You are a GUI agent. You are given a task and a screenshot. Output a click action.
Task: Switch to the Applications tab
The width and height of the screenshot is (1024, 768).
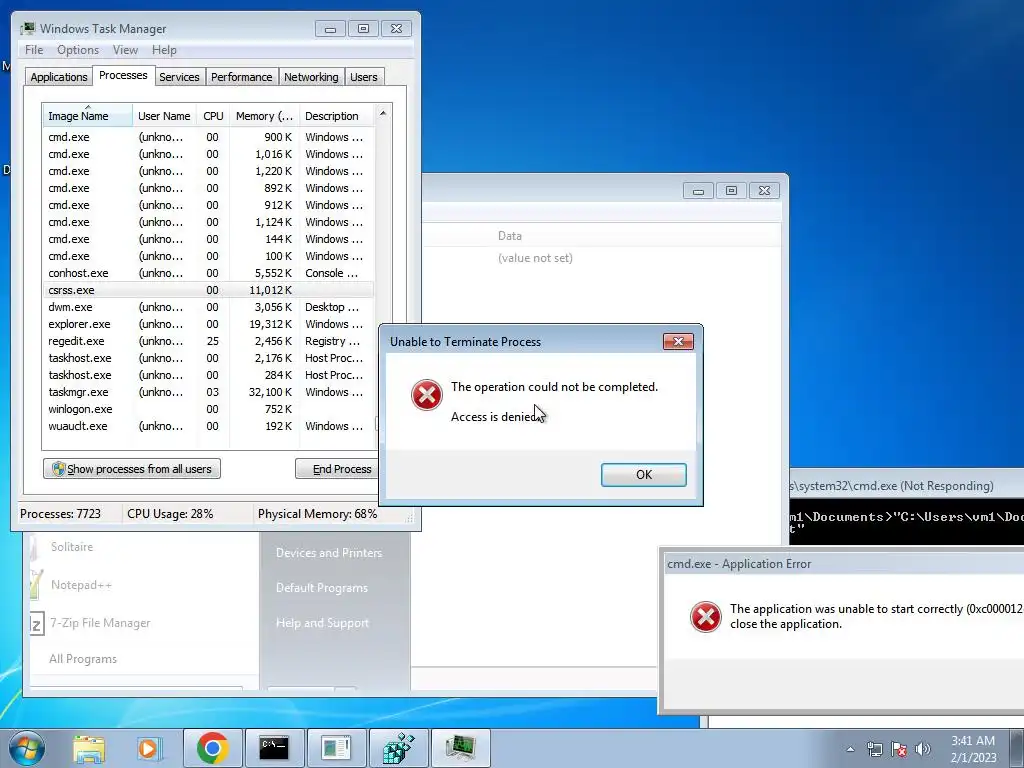click(59, 77)
